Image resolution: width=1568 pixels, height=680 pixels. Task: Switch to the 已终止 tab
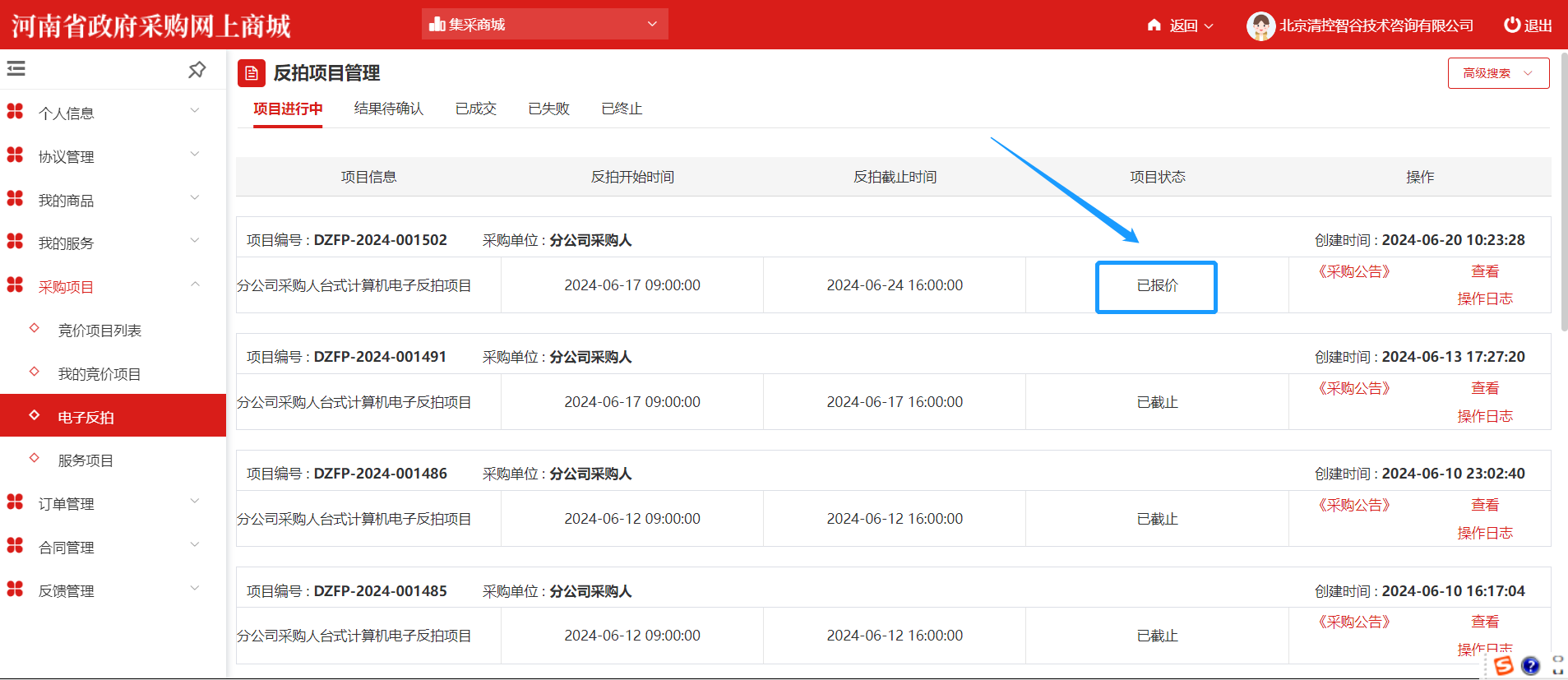pos(622,109)
